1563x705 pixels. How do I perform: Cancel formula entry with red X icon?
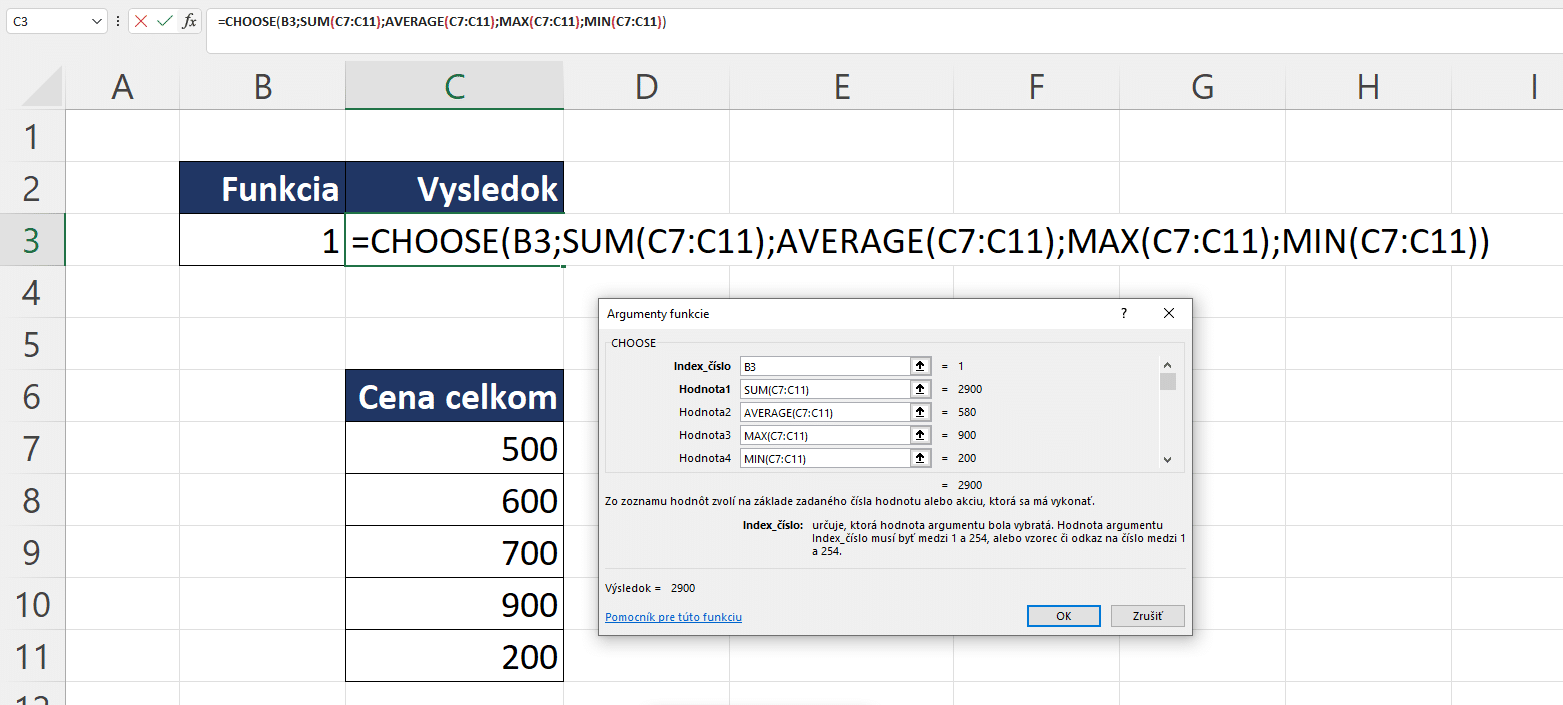(x=141, y=20)
